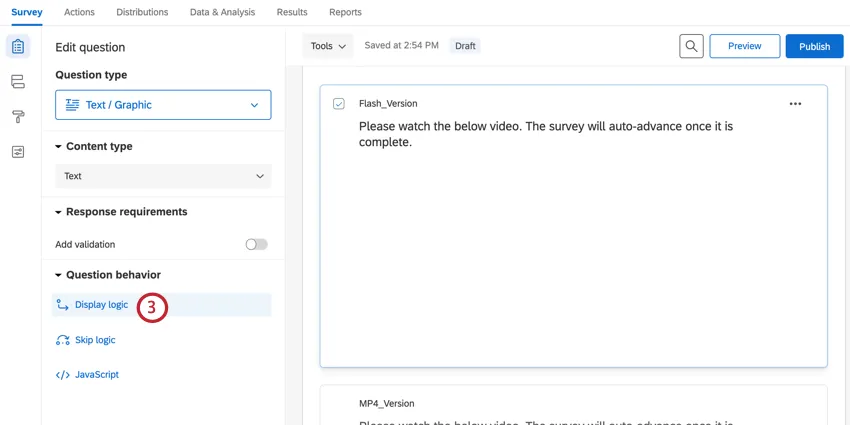
Task: Open the survey builder clipboard icon
Action: (x=17, y=47)
